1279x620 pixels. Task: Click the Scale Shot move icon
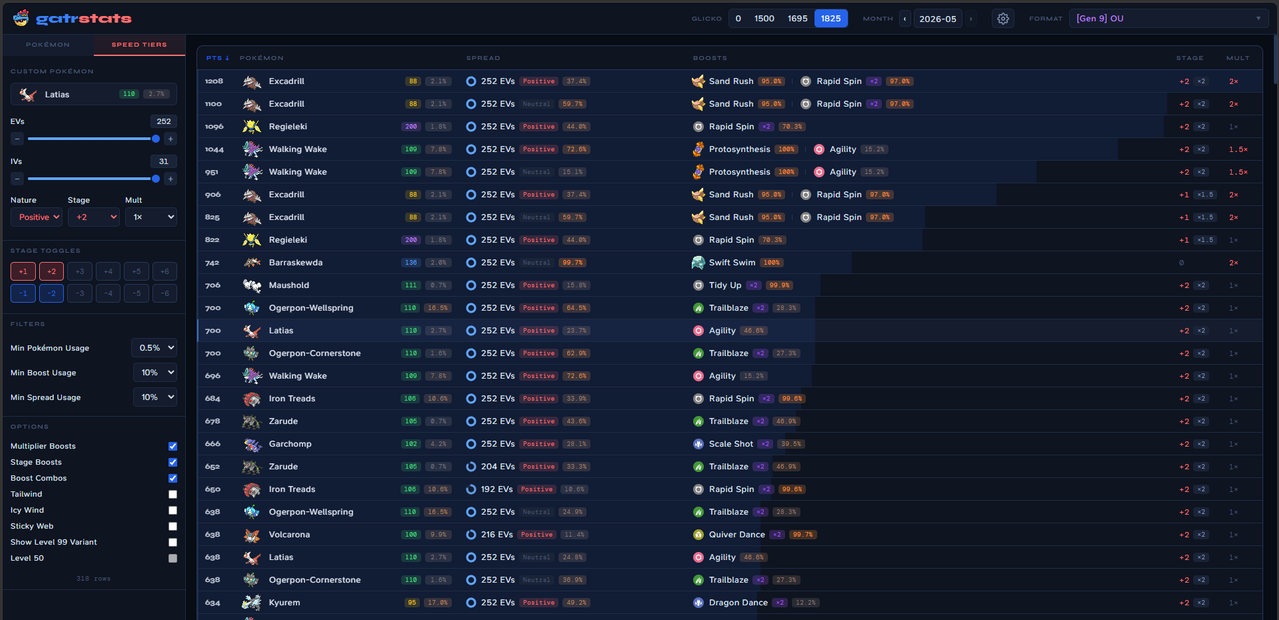tap(698, 444)
